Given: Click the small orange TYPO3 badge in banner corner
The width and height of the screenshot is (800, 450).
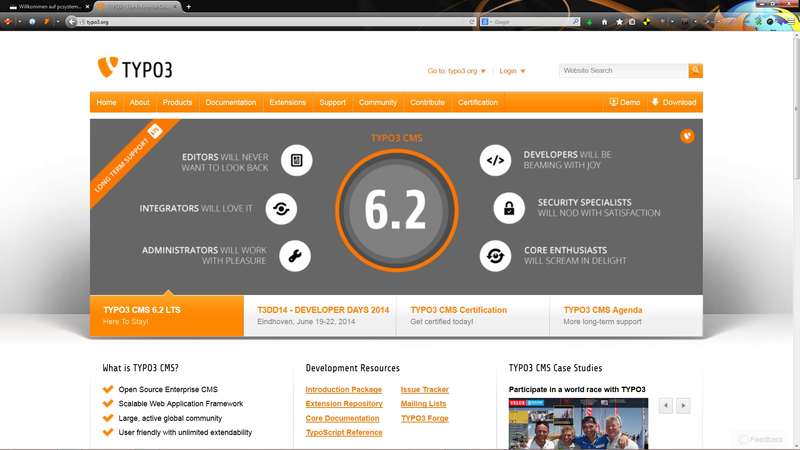Looking at the screenshot, I should pos(687,136).
